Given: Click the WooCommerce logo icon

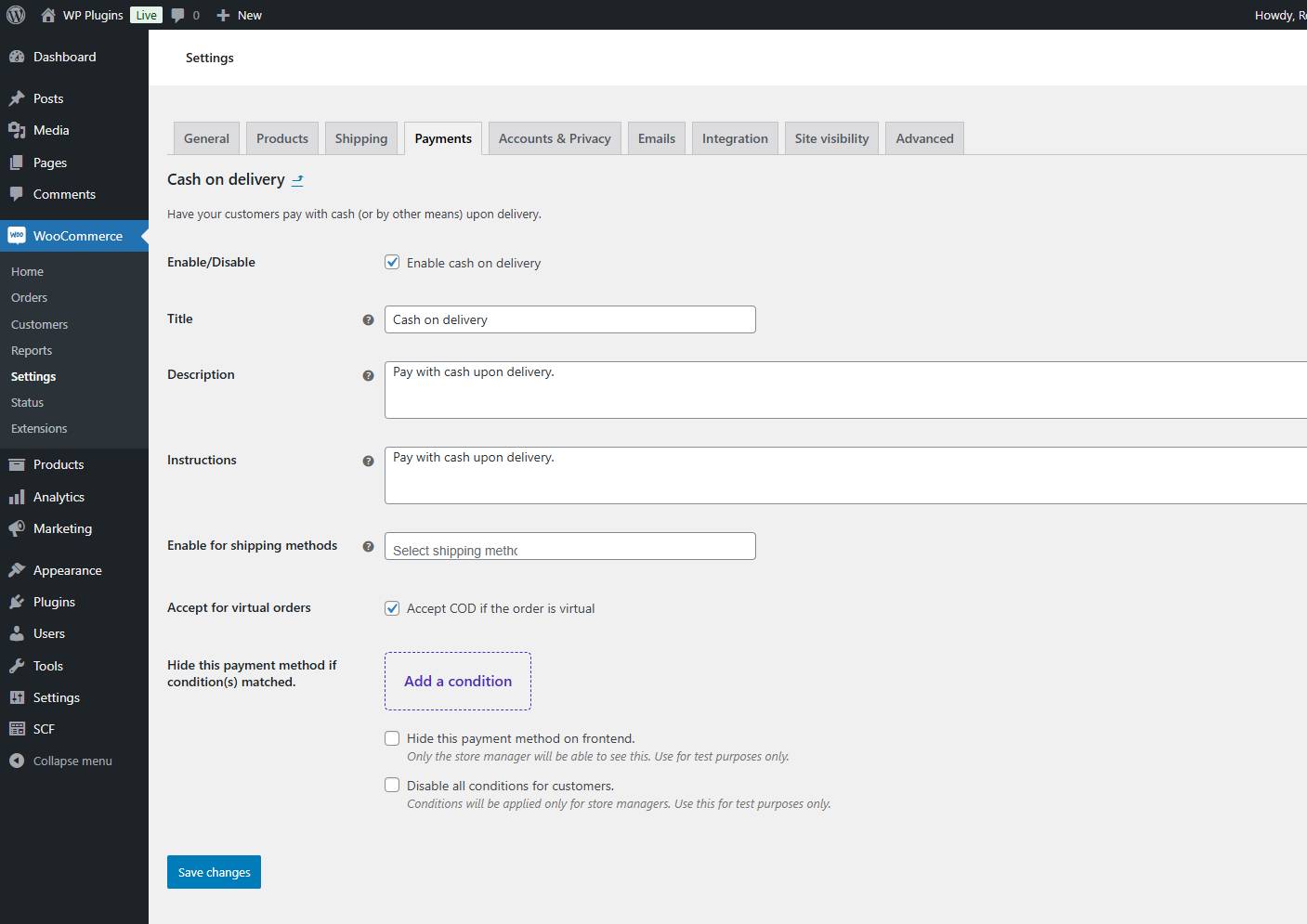Looking at the screenshot, I should click(17, 236).
